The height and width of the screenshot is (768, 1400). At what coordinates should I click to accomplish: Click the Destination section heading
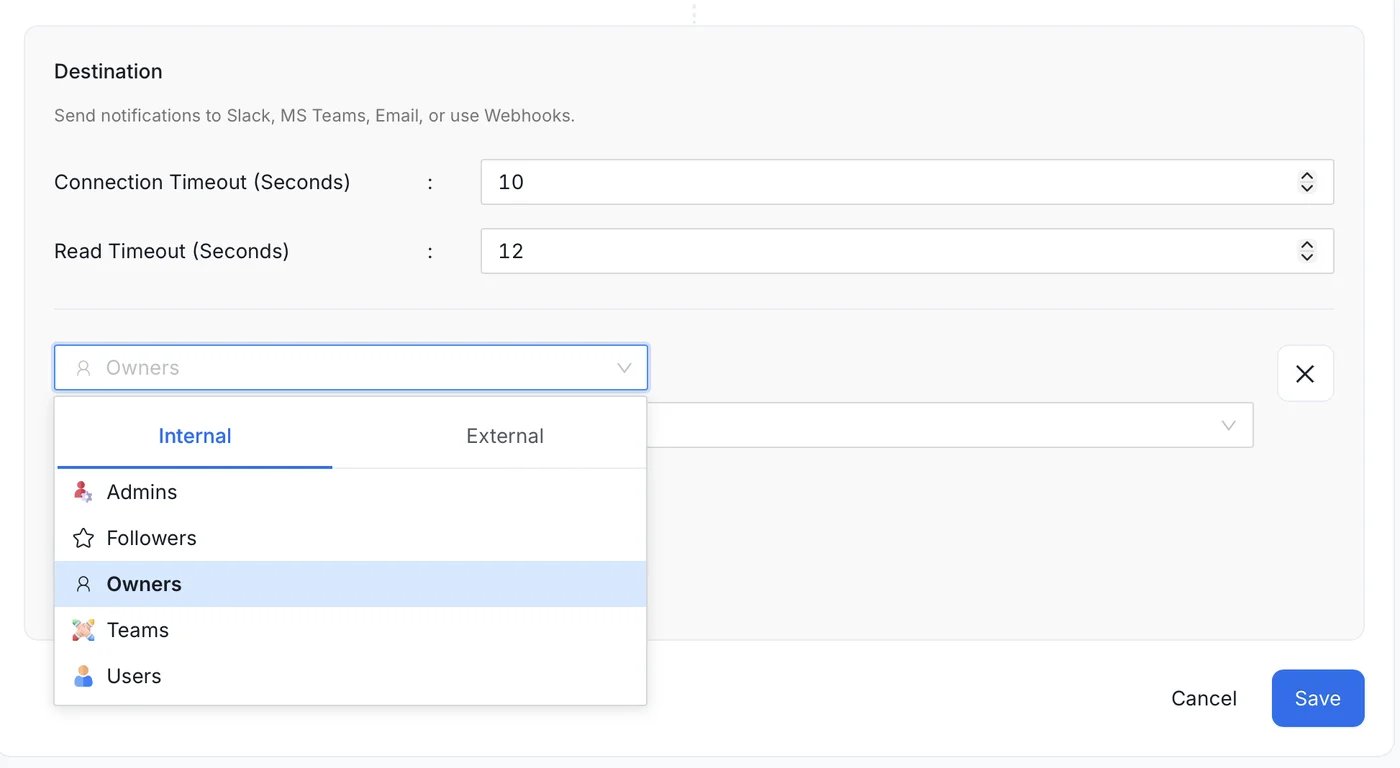tap(108, 72)
